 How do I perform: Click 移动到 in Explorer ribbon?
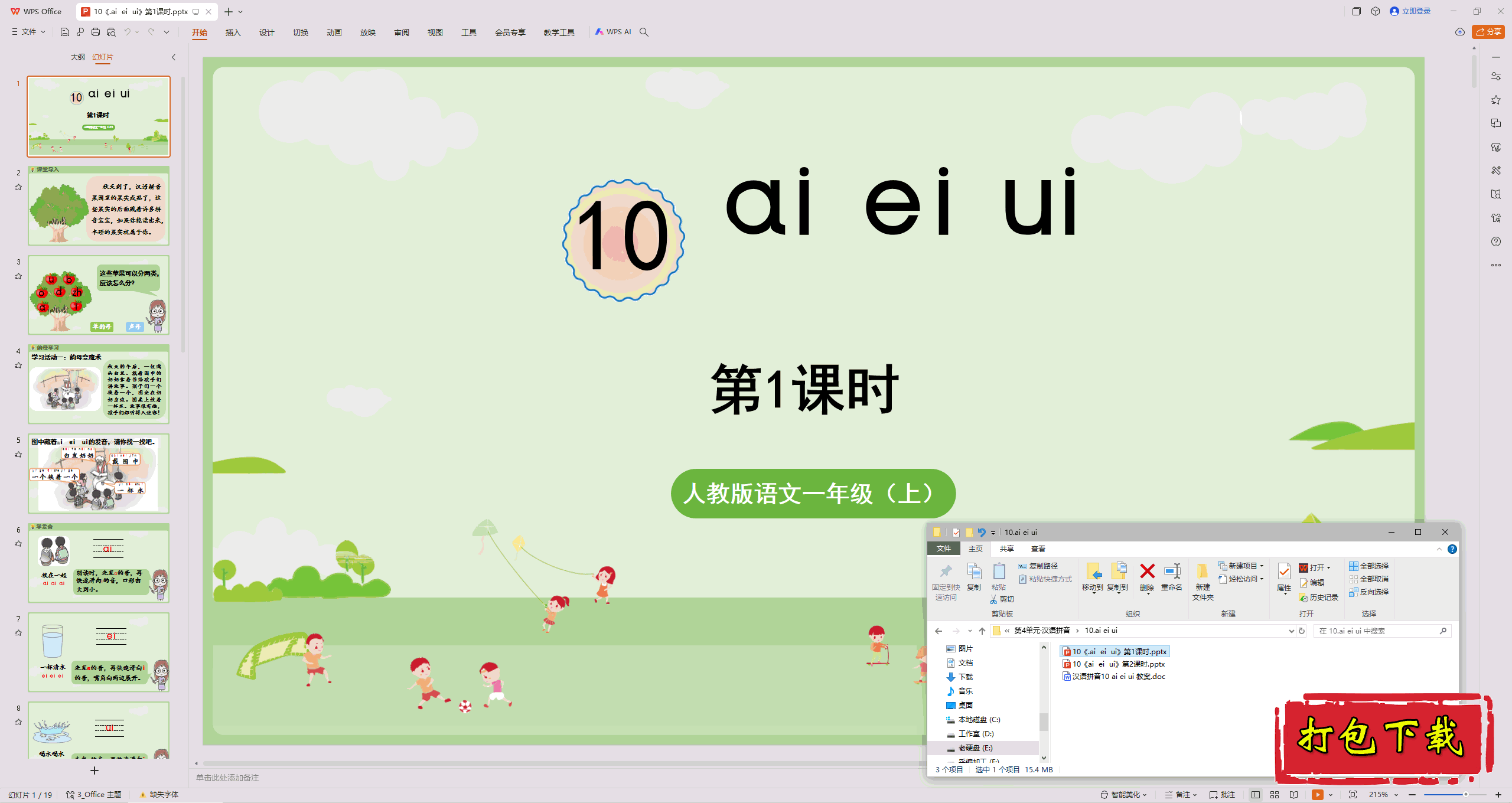pos(1093,577)
